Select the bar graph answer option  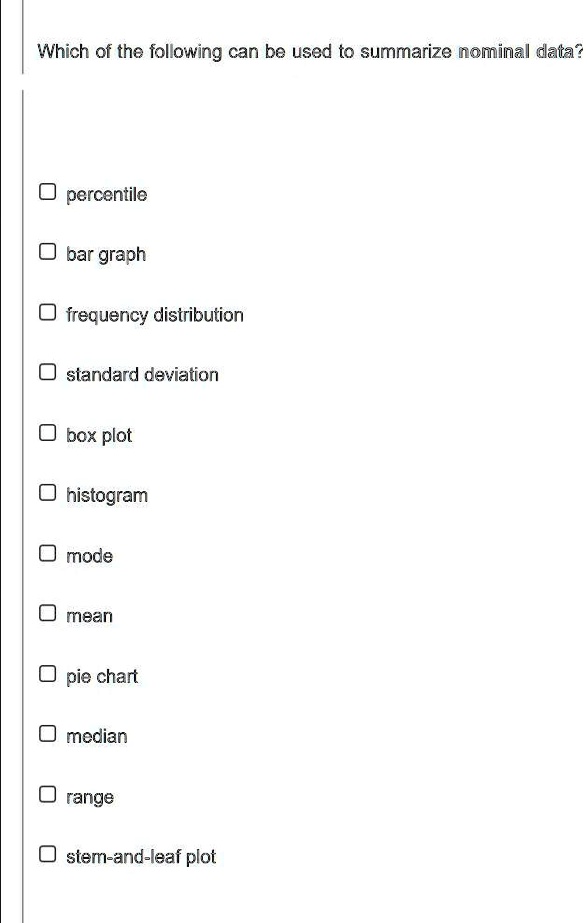click(105, 254)
